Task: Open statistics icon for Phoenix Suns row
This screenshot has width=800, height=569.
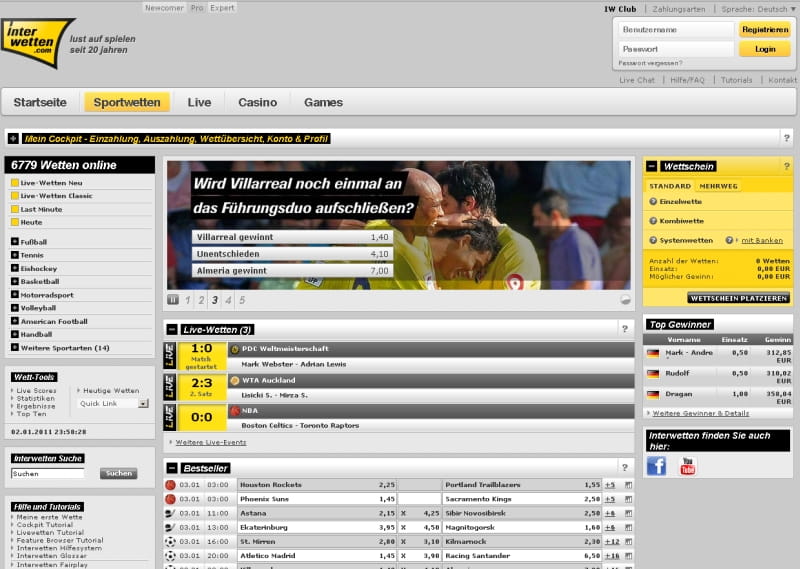Action: click(628, 499)
